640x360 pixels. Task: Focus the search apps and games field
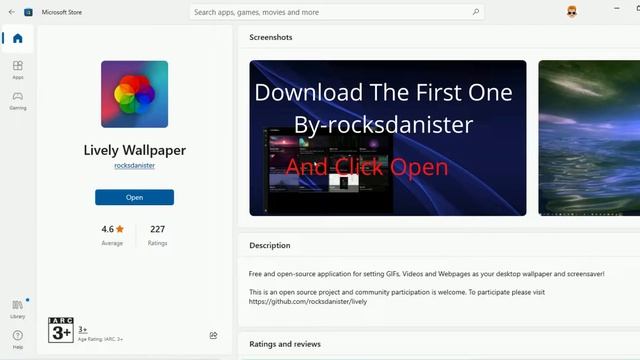[x=337, y=12]
